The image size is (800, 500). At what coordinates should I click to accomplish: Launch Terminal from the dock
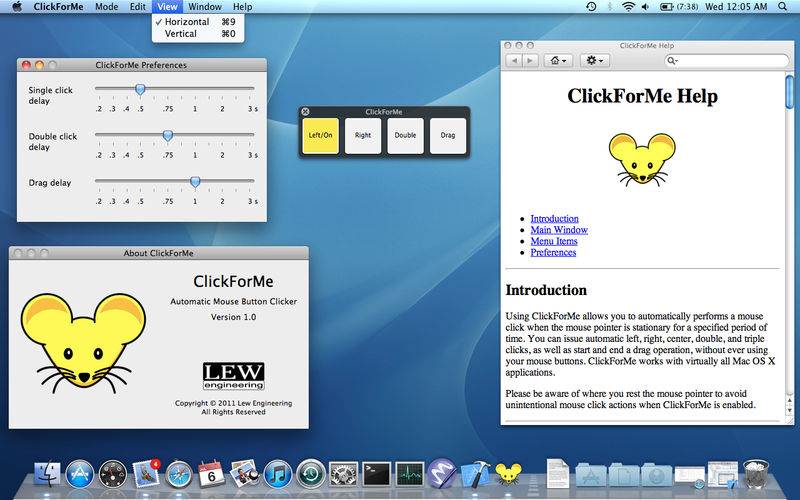point(377,474)
